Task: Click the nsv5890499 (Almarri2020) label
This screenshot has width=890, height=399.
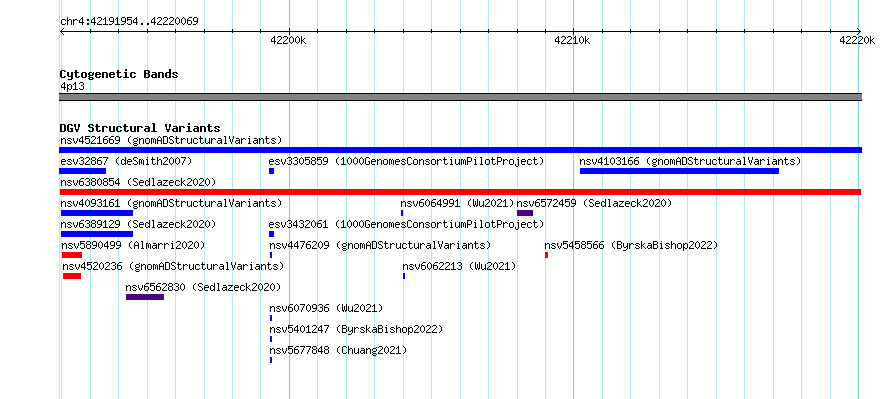Action: point(133,245)
